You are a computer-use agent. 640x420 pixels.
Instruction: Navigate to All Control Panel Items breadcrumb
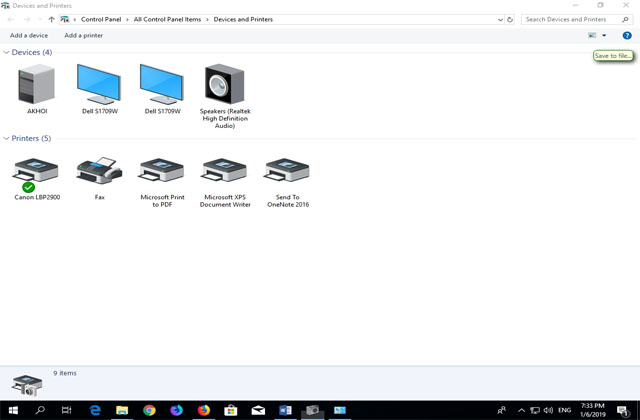167,19
